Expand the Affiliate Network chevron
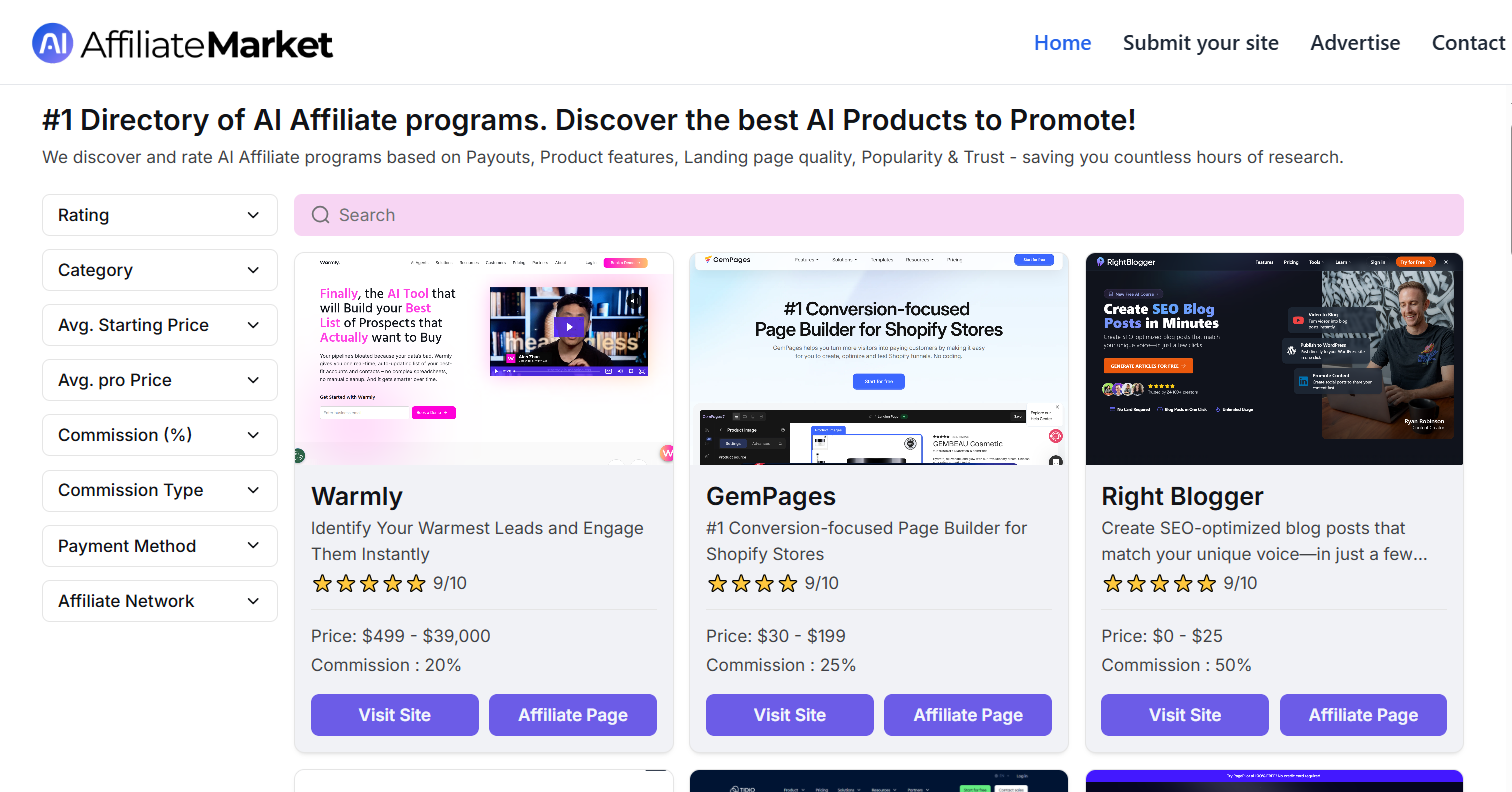Screen dimensions: 1512x792 pos(253,601)
